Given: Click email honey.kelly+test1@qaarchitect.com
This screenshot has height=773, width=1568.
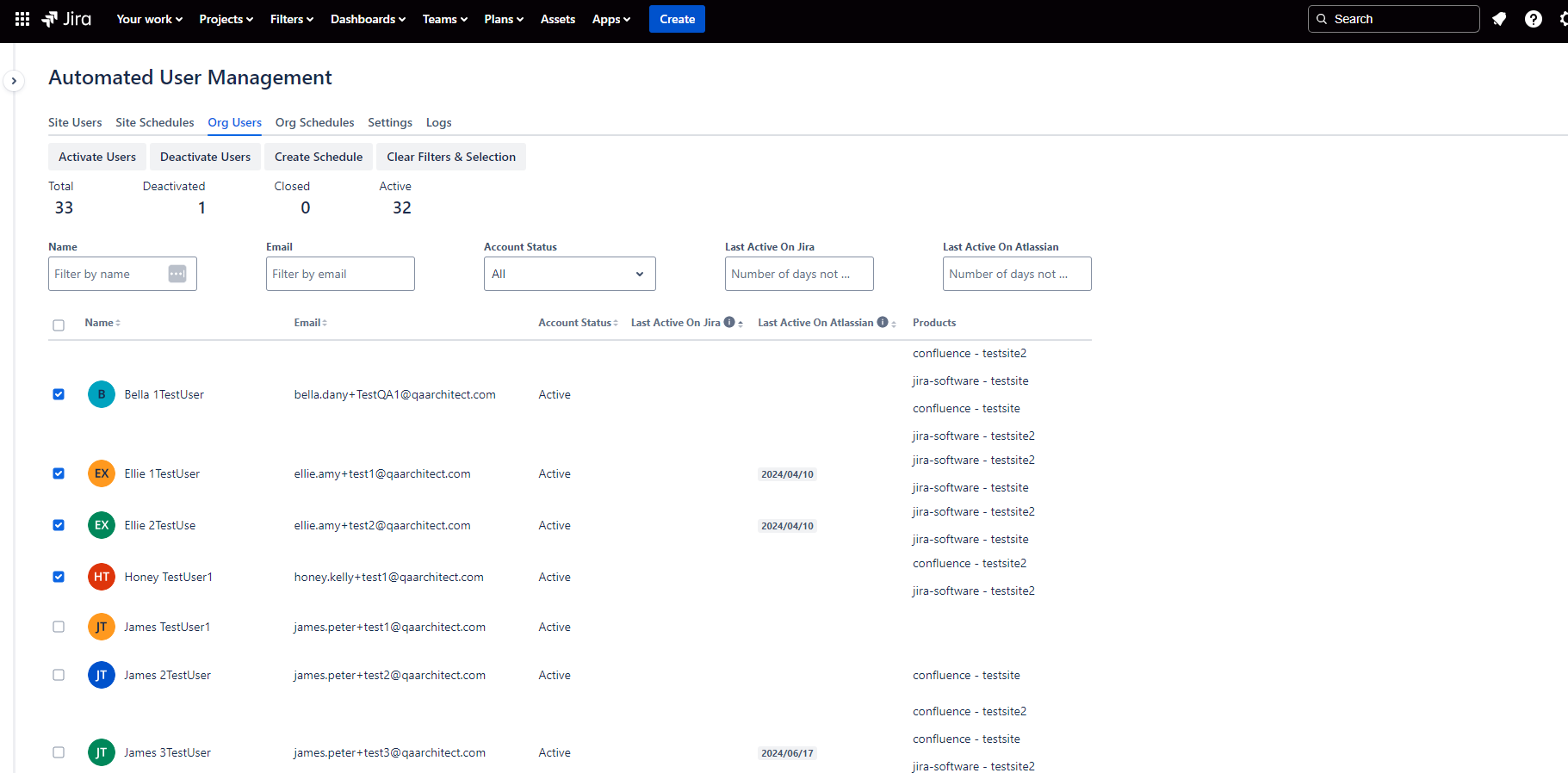Looking at the screenshot, I should pyautogui.click(x=388, y=577).
